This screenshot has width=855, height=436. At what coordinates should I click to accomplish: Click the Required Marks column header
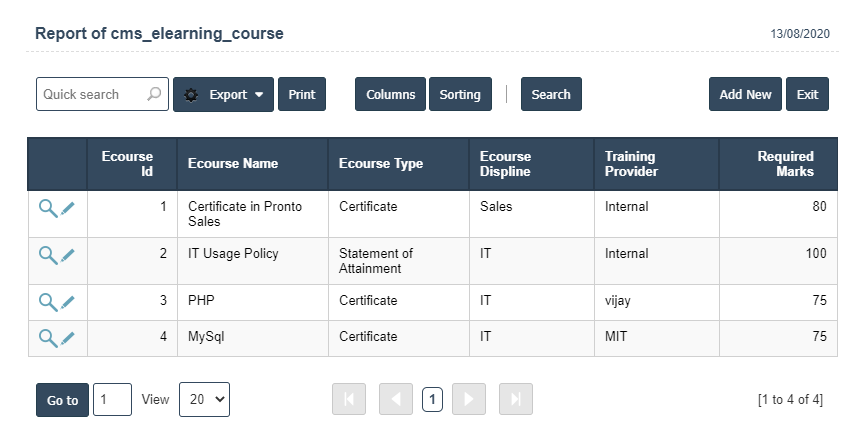coord(785,164)
